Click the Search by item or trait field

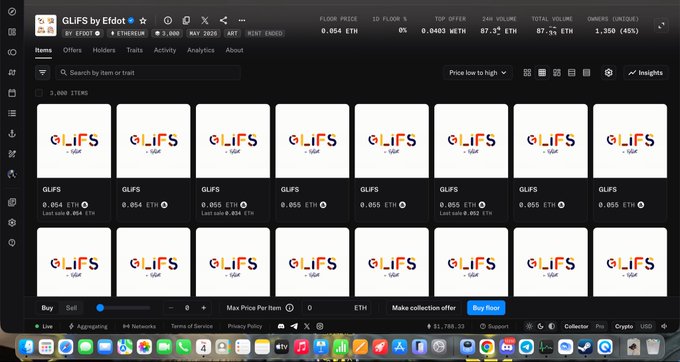coord(148,72)
